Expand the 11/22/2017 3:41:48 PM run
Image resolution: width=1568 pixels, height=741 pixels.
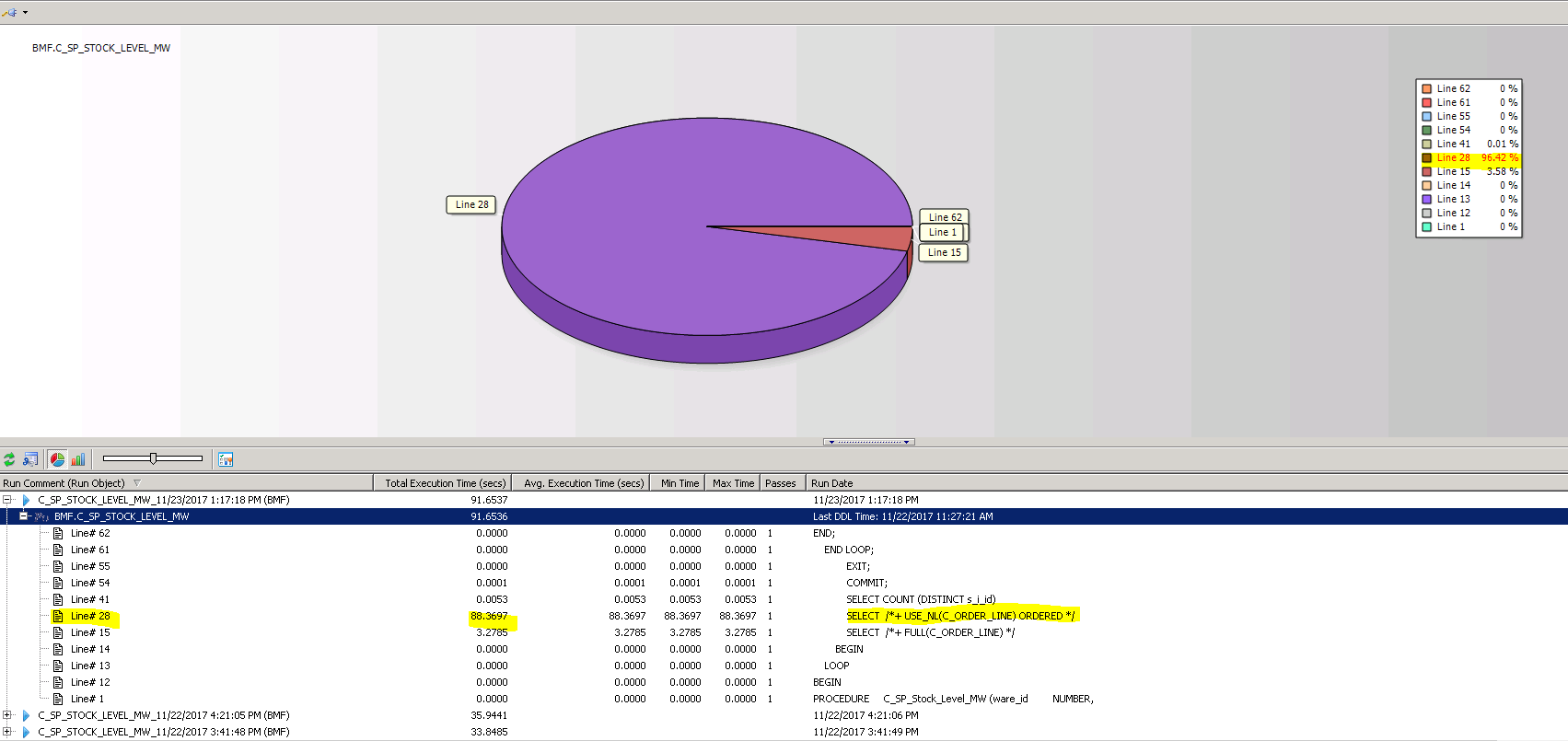pos(7,732)
